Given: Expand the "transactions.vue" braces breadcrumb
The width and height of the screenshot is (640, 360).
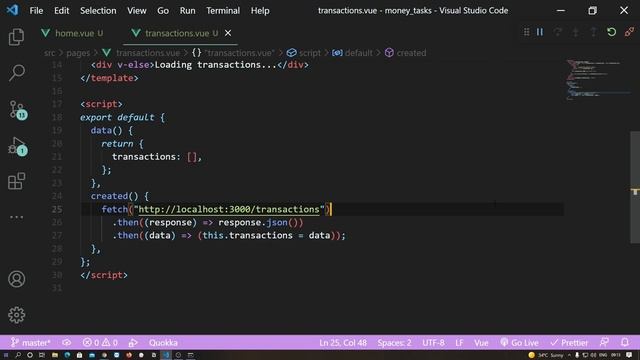Looking at the screenshot, I should [233, 53].
